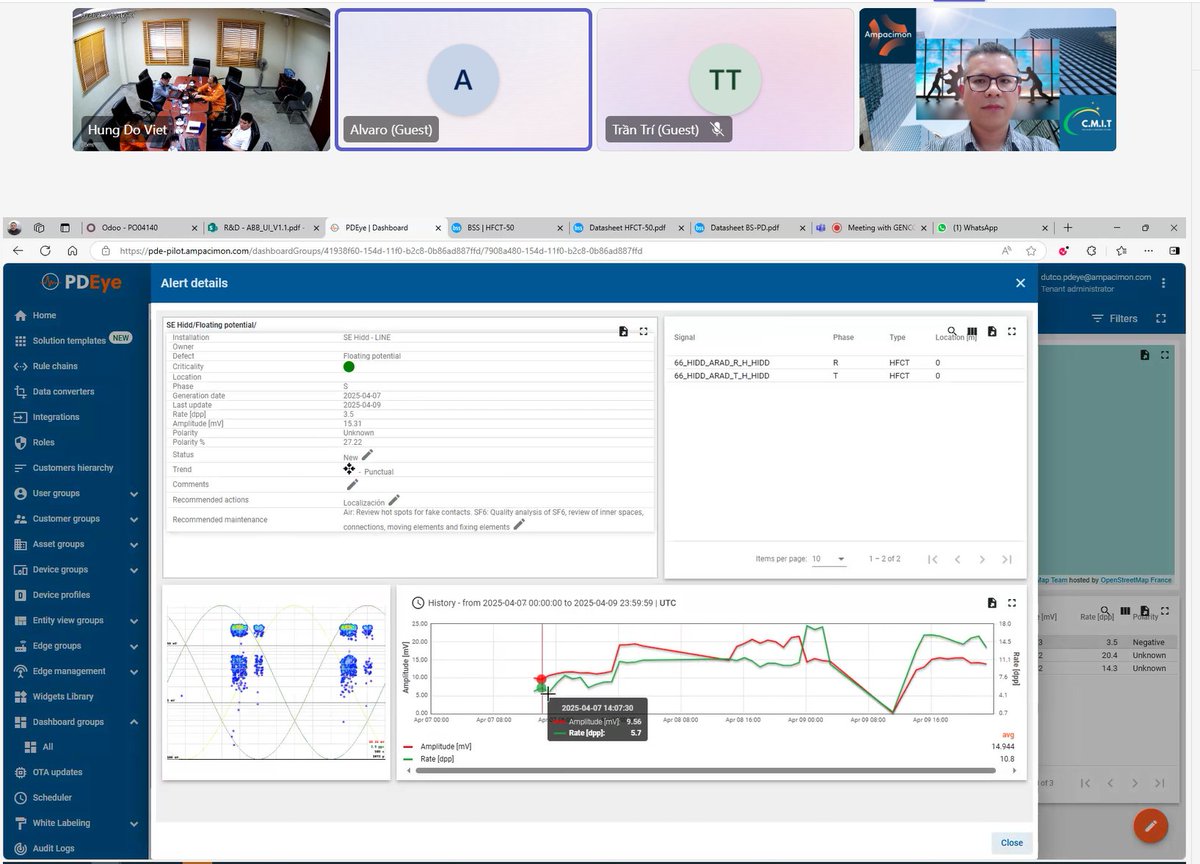Go to last page in Signal table
The image size is (1200, 864).
pos(1007,559)
